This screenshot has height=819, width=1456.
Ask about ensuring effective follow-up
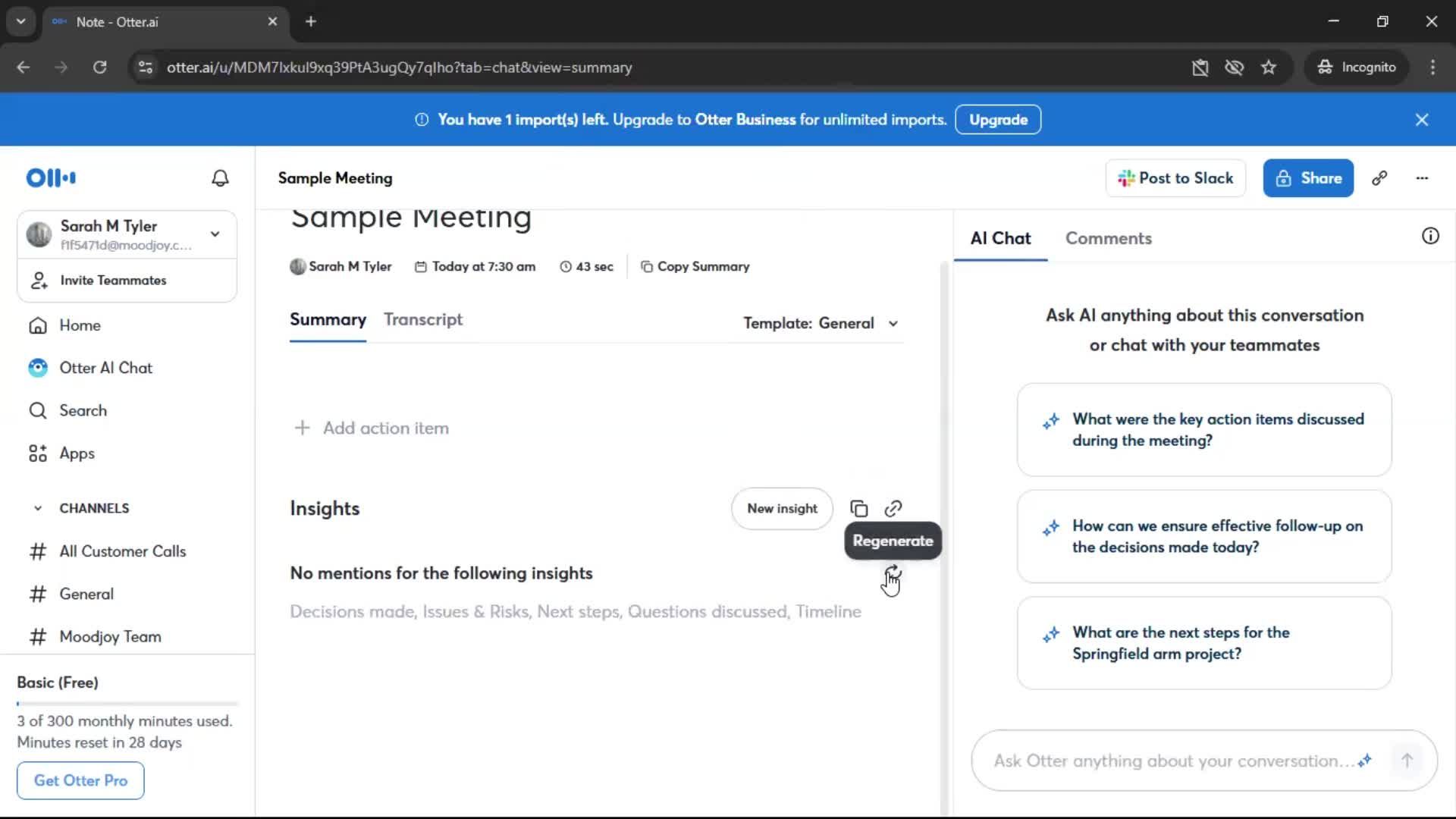pos(1204,537)
